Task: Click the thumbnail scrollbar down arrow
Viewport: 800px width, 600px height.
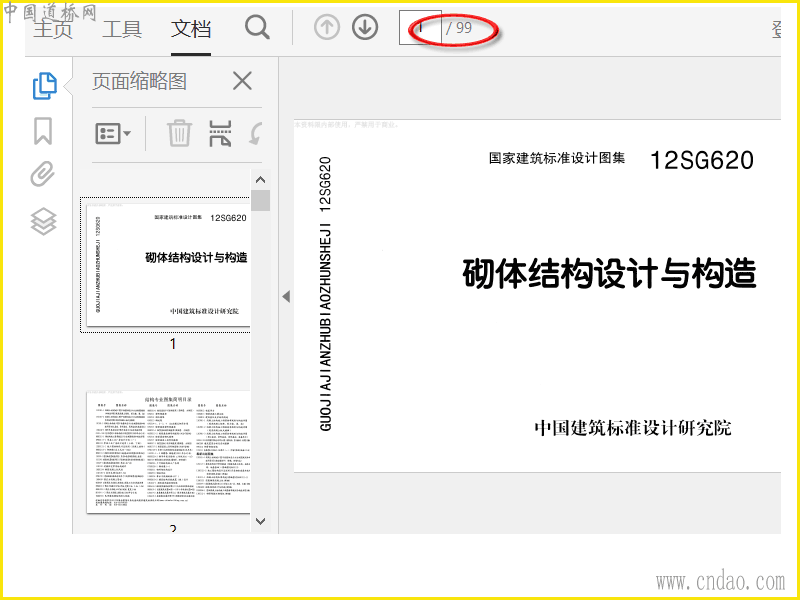Action: tap(260, 521)
